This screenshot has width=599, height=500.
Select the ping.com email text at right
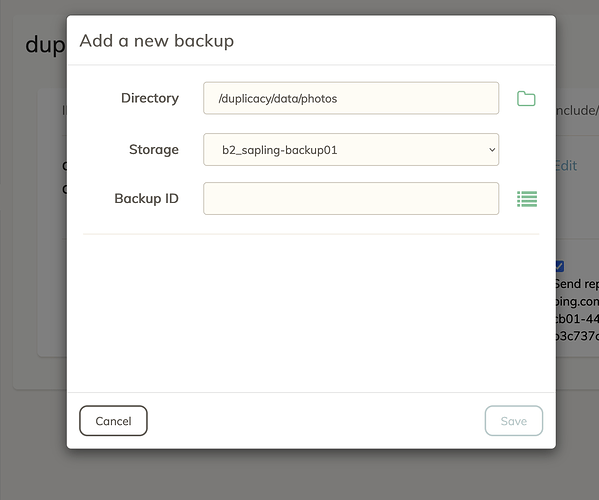tap(577, 301)
